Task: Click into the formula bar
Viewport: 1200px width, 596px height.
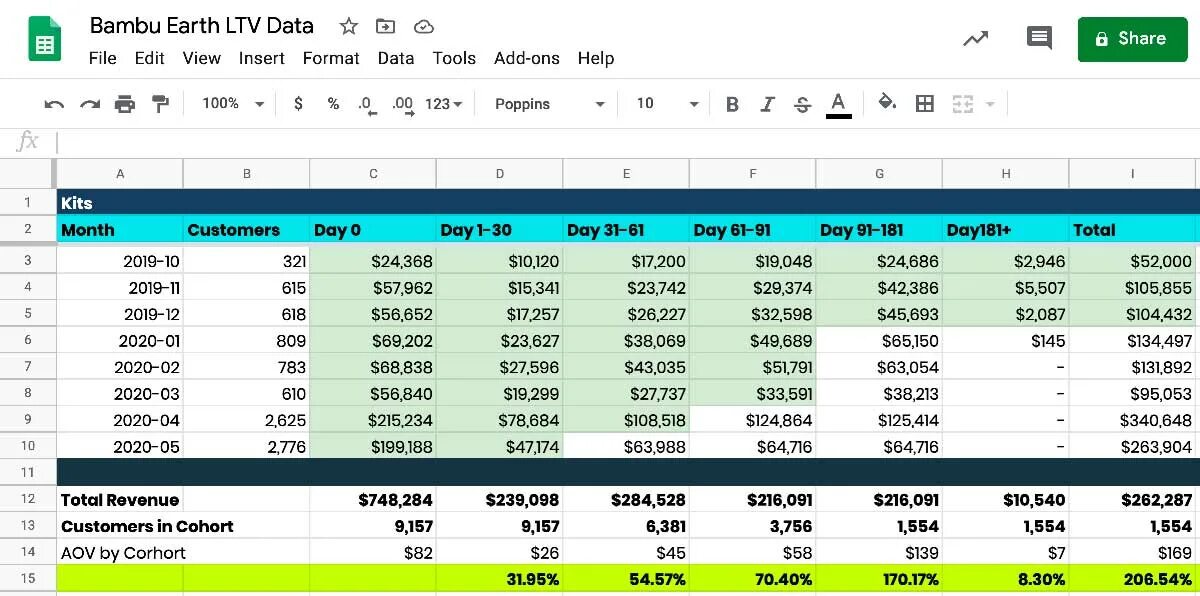Action: click(628, 142)
